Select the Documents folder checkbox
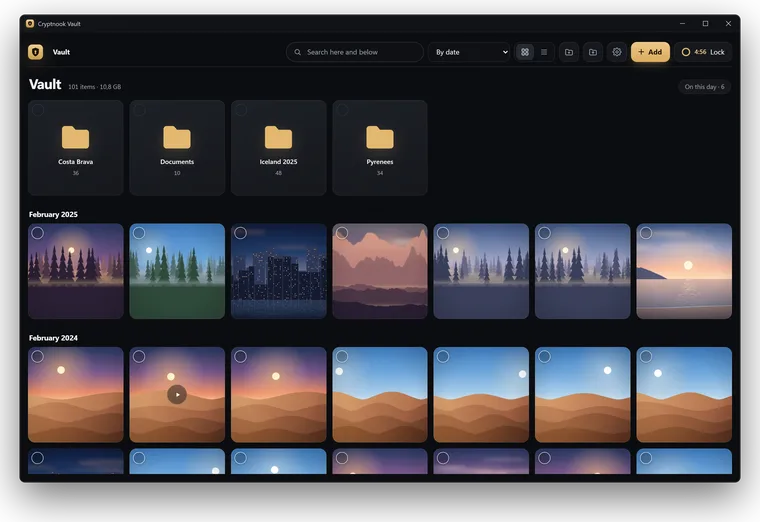760x522 pixels. coord(139,110)
